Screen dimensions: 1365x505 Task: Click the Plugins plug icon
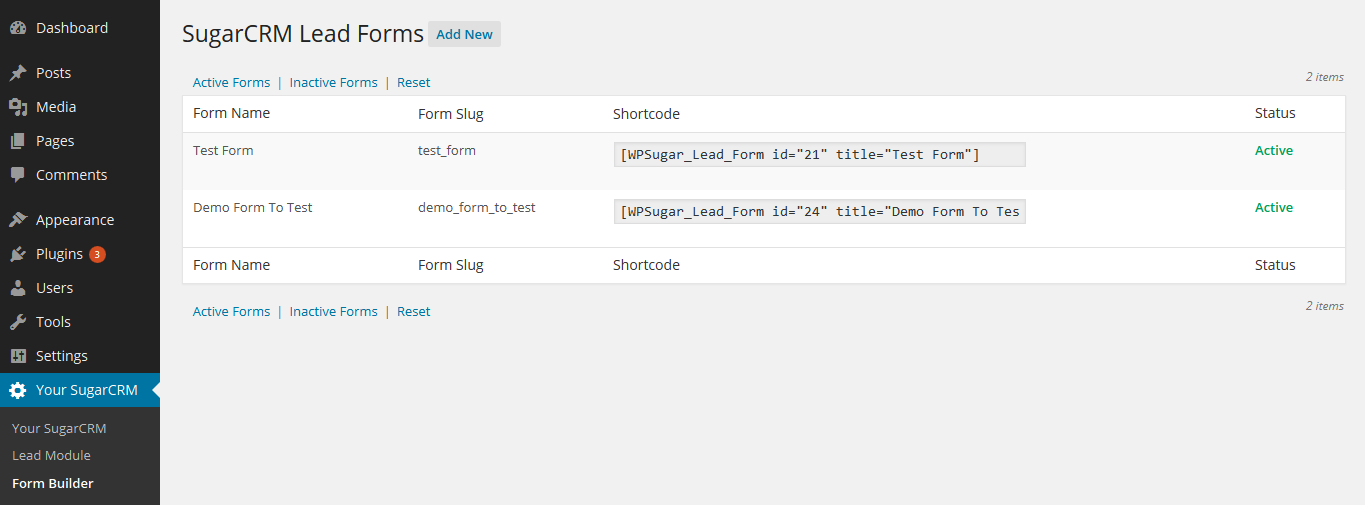(18, 254)
